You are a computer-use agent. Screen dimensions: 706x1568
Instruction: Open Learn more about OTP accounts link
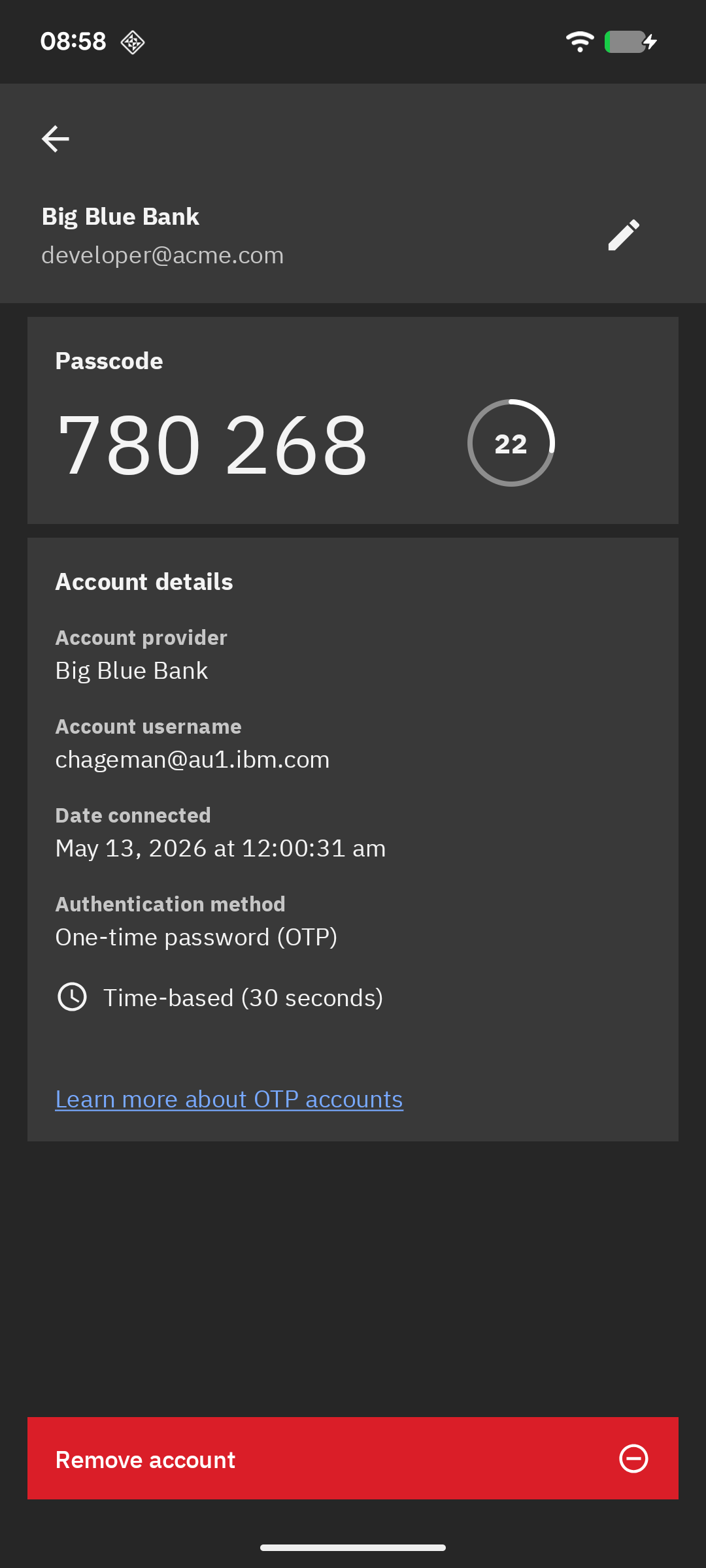(x=229, y=1099)
